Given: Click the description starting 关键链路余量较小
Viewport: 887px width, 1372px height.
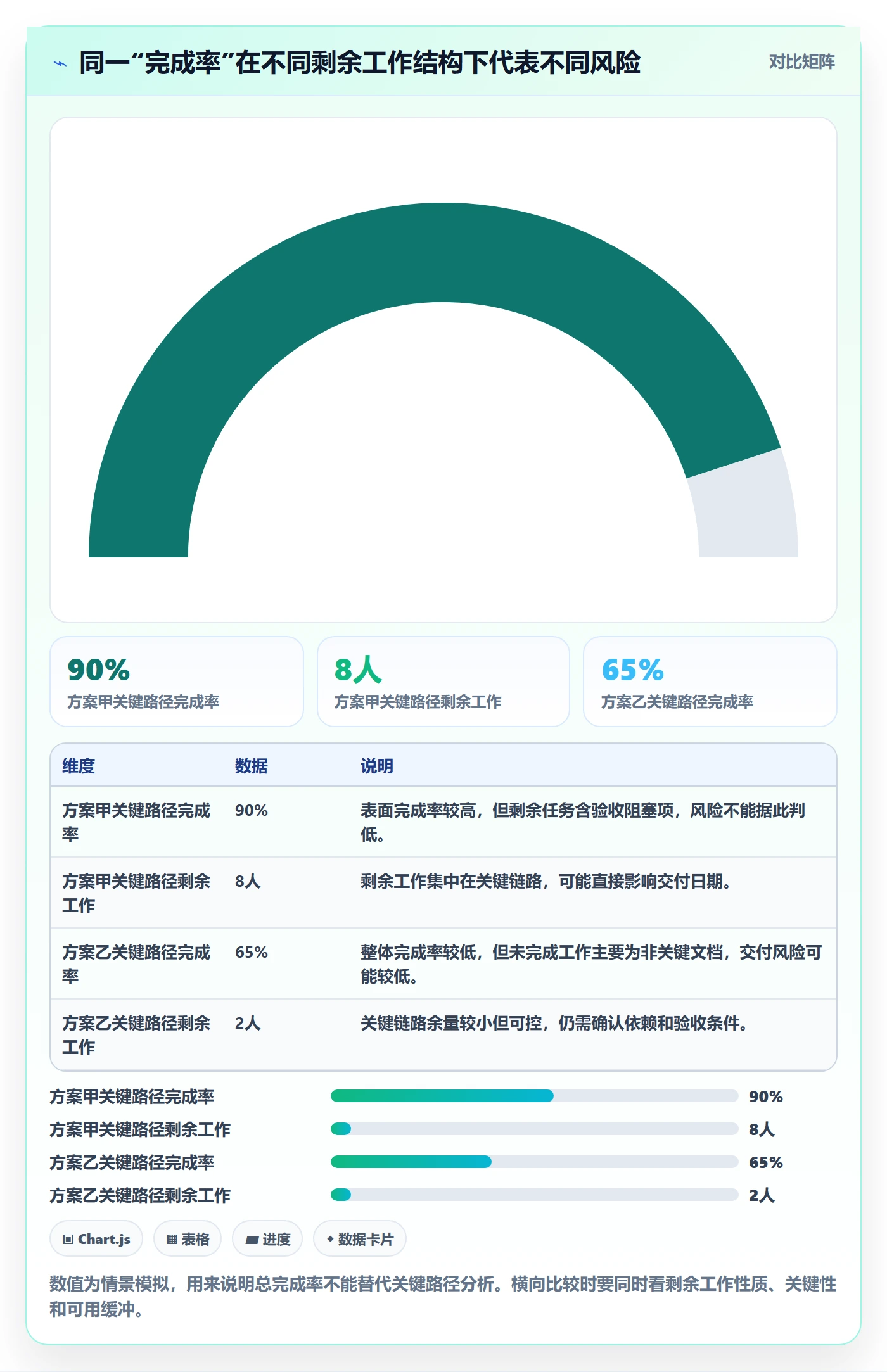Looking at the screenshot, I should coord(554,1023).
